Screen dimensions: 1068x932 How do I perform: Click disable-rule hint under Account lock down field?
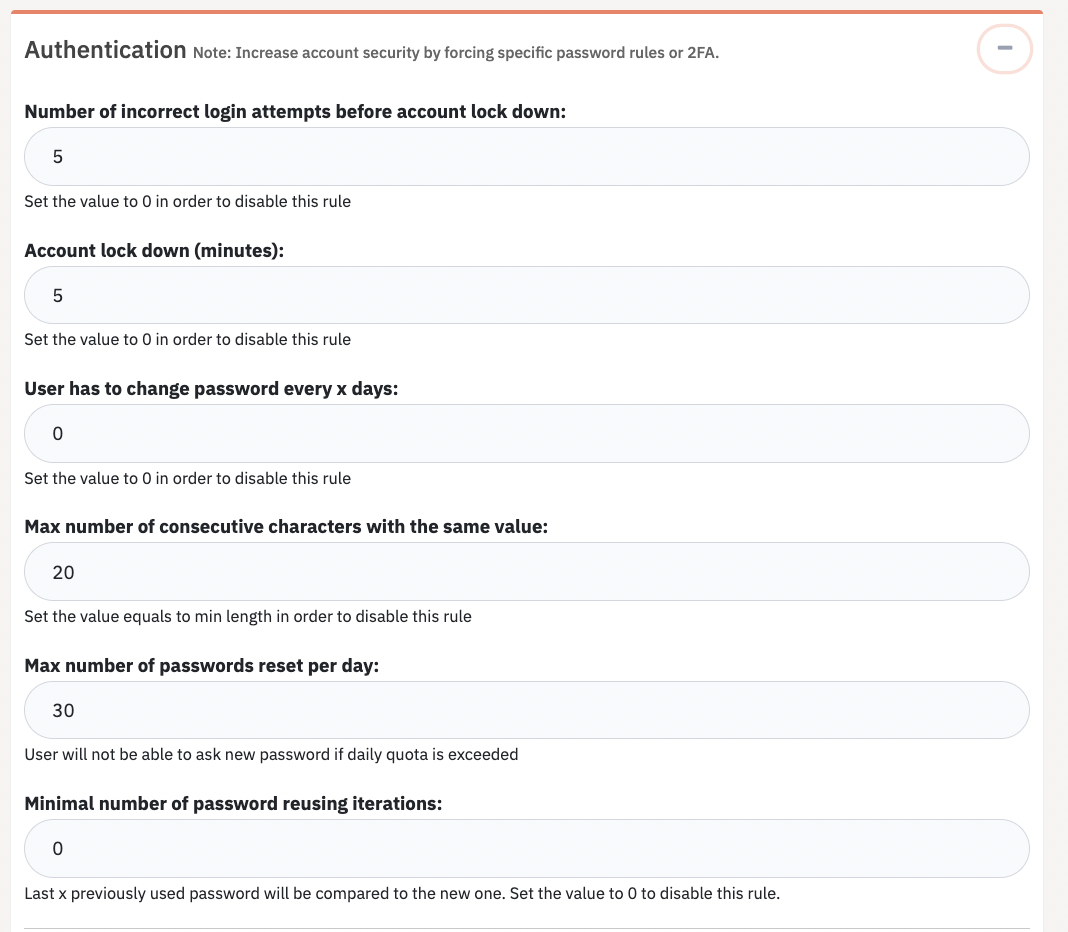(x=187, y=339)
